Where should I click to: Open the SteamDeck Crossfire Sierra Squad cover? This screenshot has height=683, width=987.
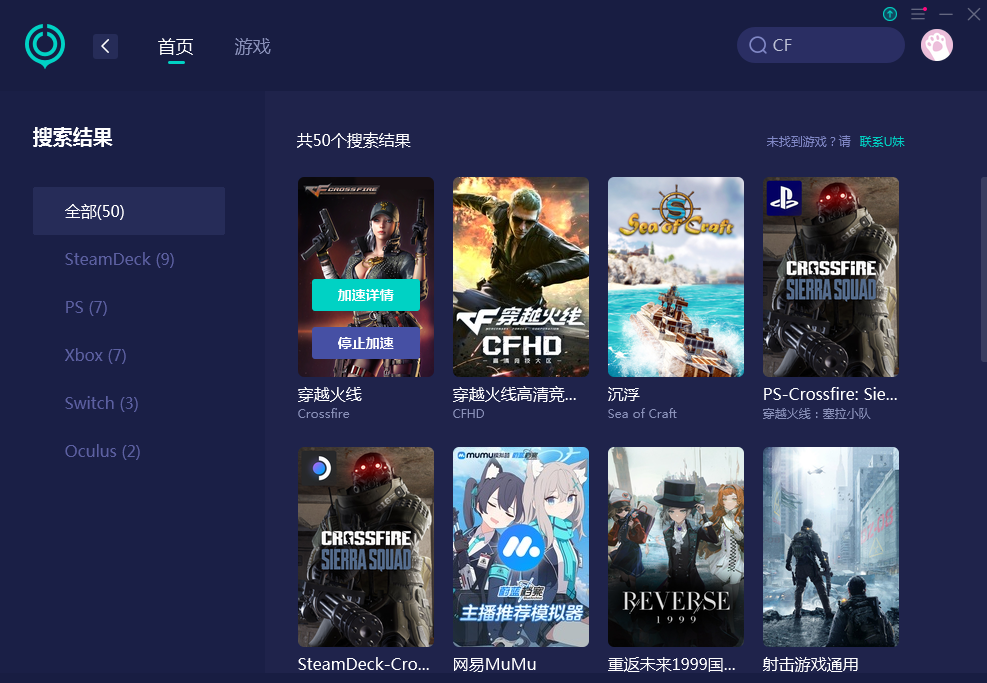[366, 547]
